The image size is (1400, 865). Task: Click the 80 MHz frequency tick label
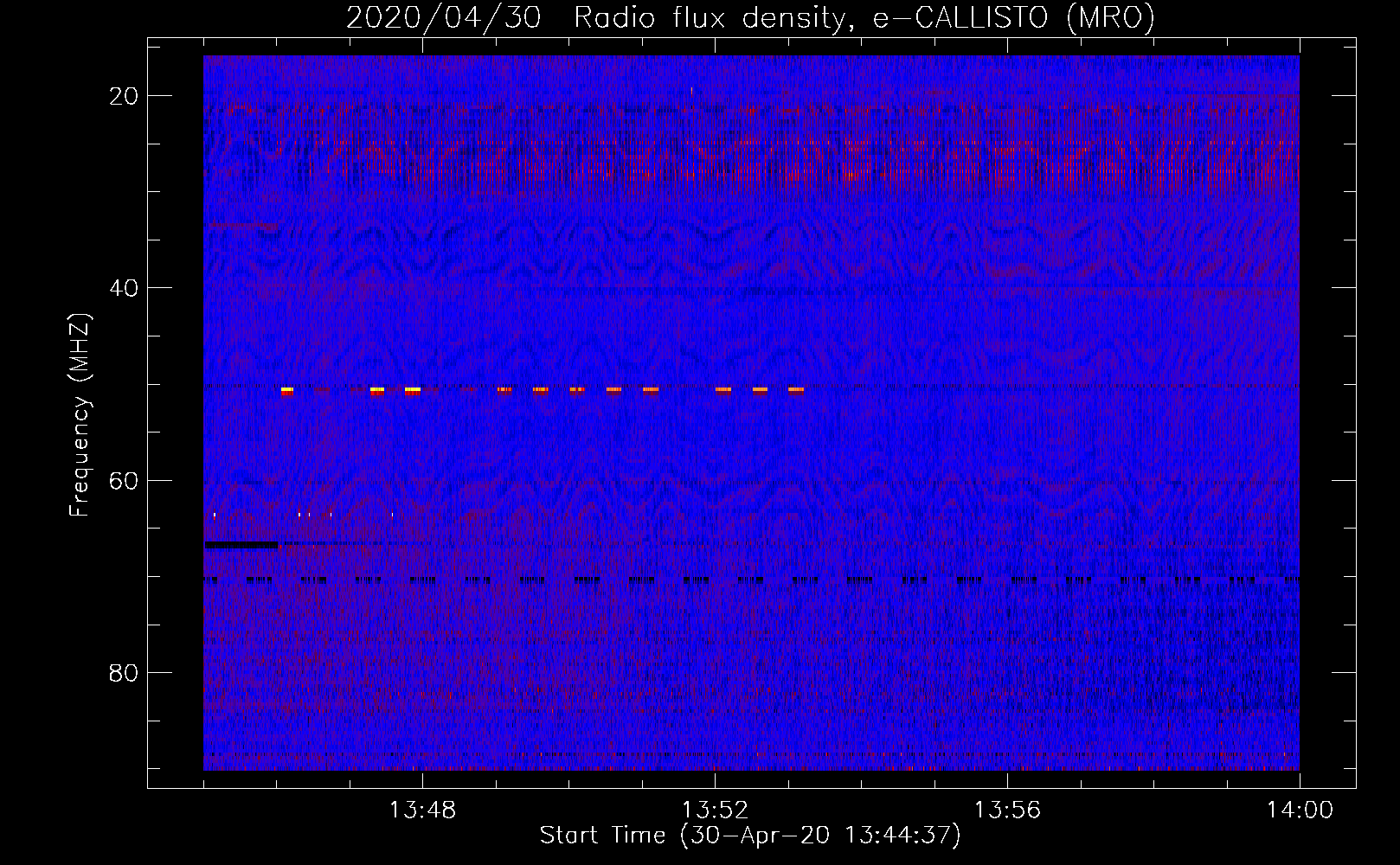pyautogui.click(x=124, y=673)
